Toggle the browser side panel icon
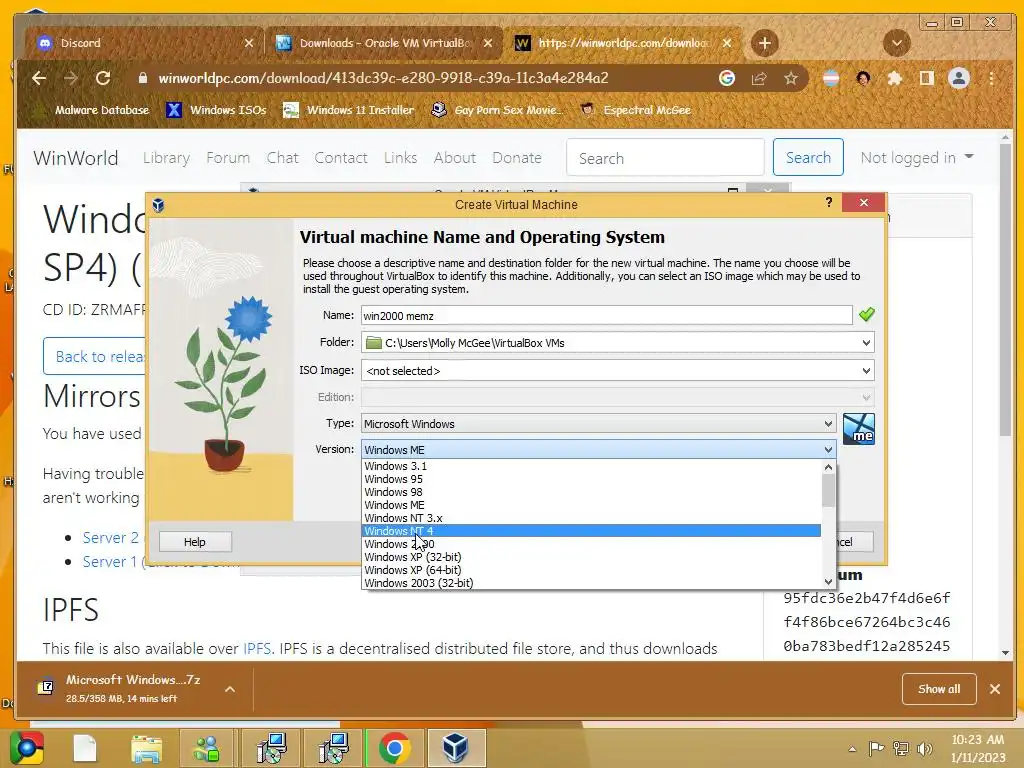 (926, 78)
